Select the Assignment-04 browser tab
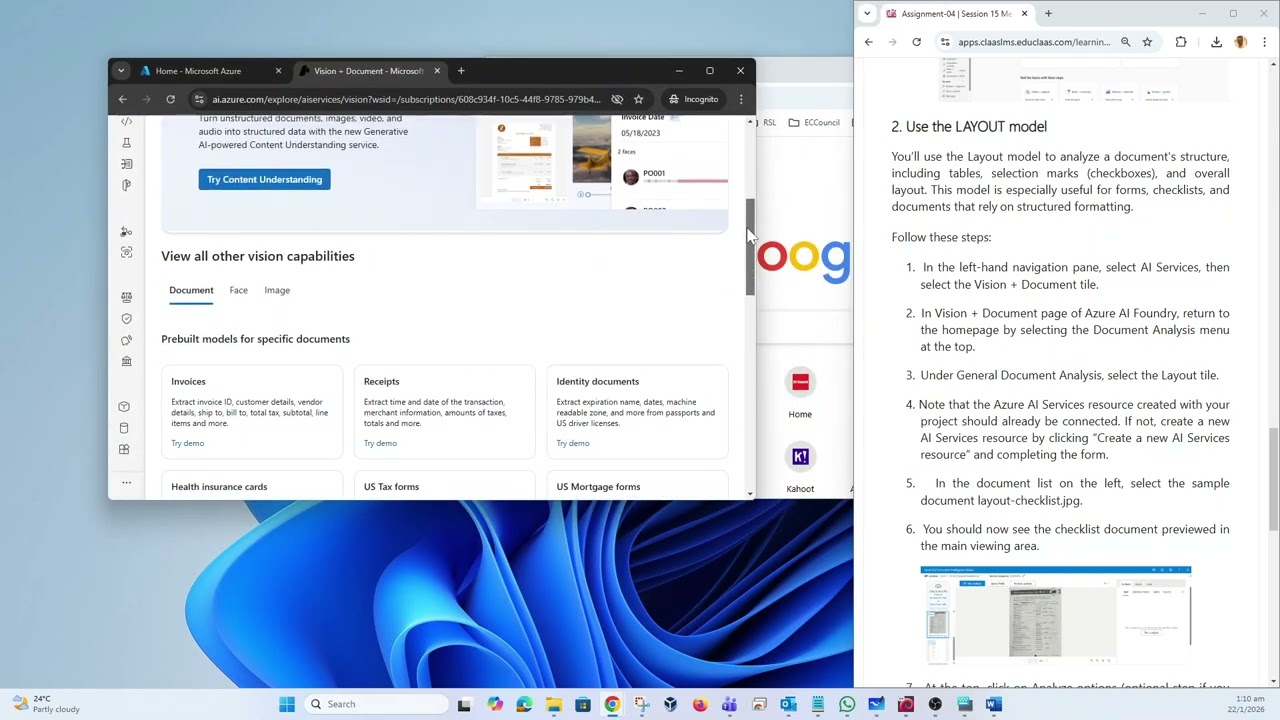Viewport: 1280px width, 720px height. pyautogui.click(x=957, y=14)
